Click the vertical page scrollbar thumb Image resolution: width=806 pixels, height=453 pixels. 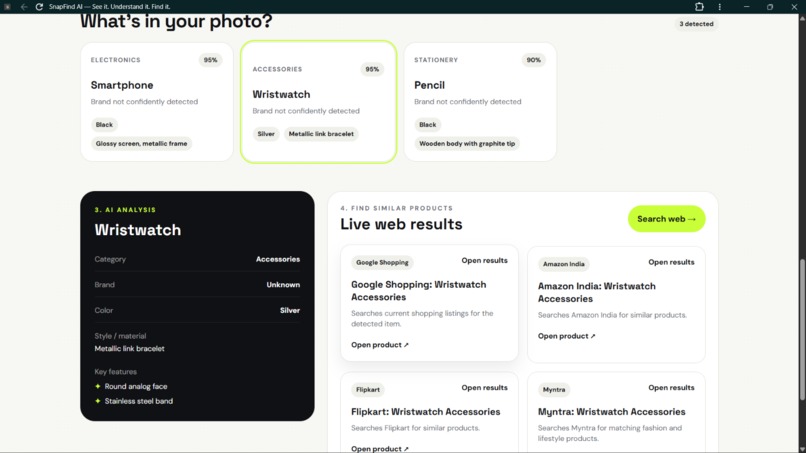tap(802, 329)
